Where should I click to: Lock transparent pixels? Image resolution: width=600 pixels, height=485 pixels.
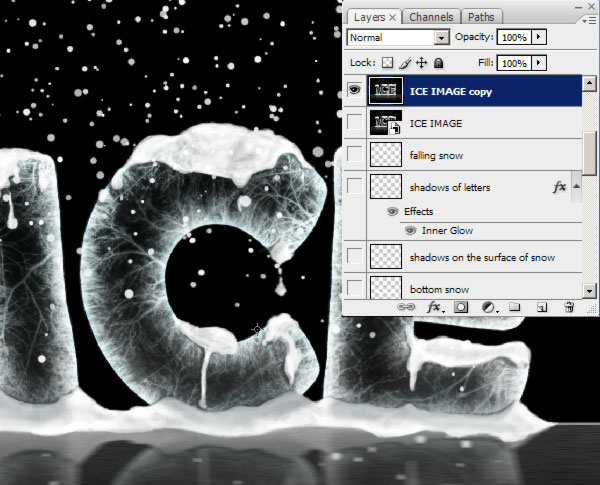coord(388,62)
